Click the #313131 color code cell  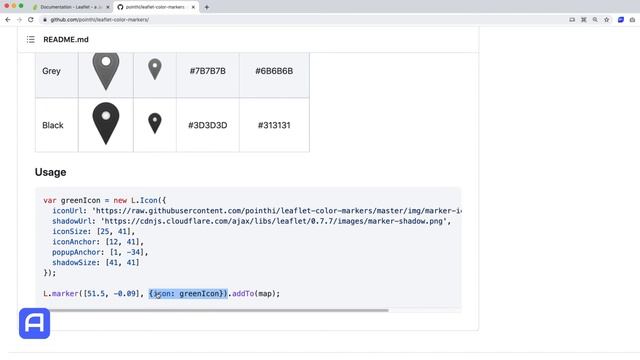point(274,125)
